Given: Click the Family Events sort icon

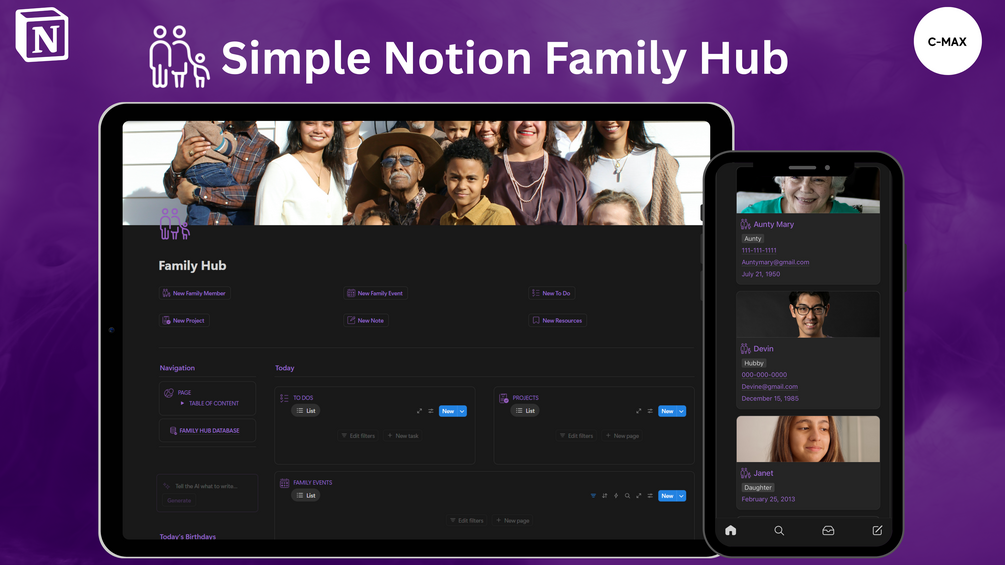Looking at the screenshot, I should click(604, 496).
